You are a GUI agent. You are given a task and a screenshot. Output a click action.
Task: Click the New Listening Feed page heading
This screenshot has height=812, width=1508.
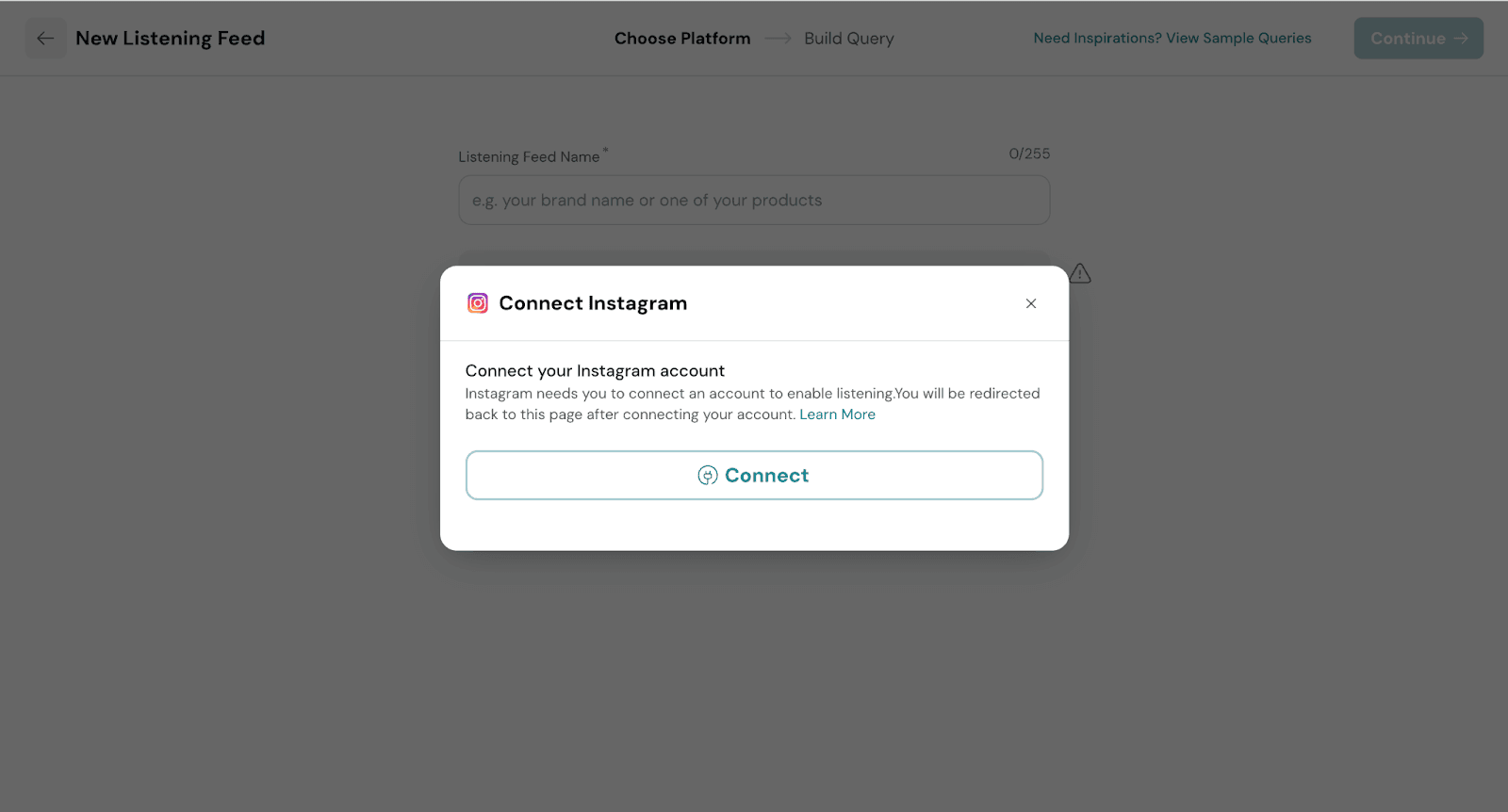click(171, 39)
